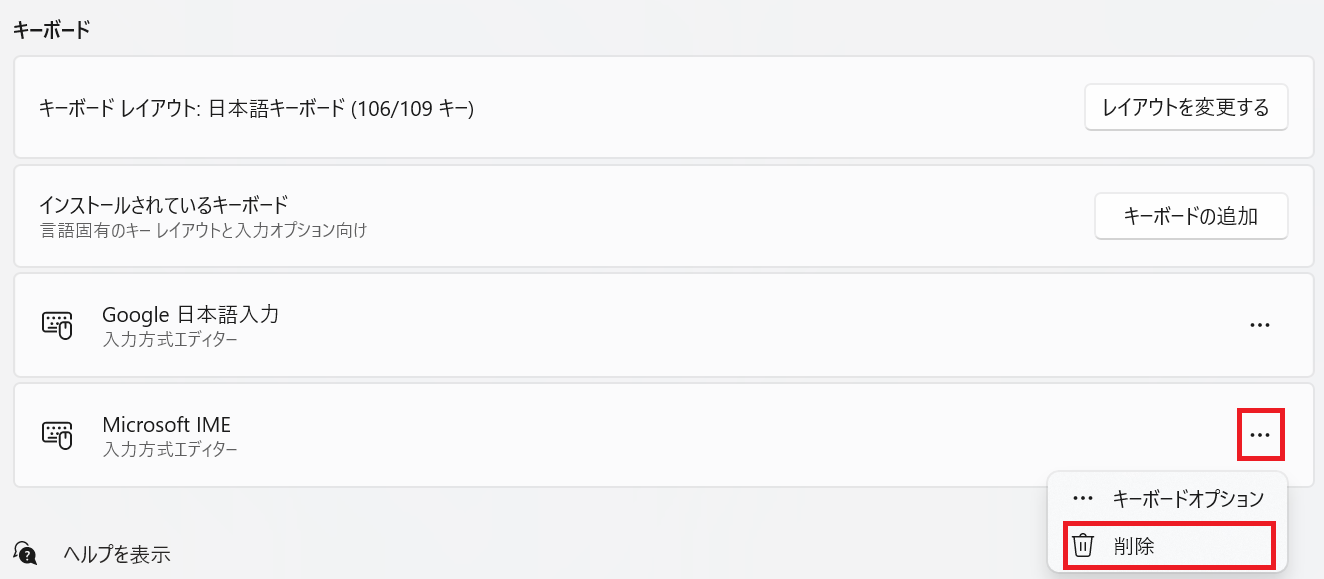Toggle the Microsoft IME more options button

tap(1260, 435)
